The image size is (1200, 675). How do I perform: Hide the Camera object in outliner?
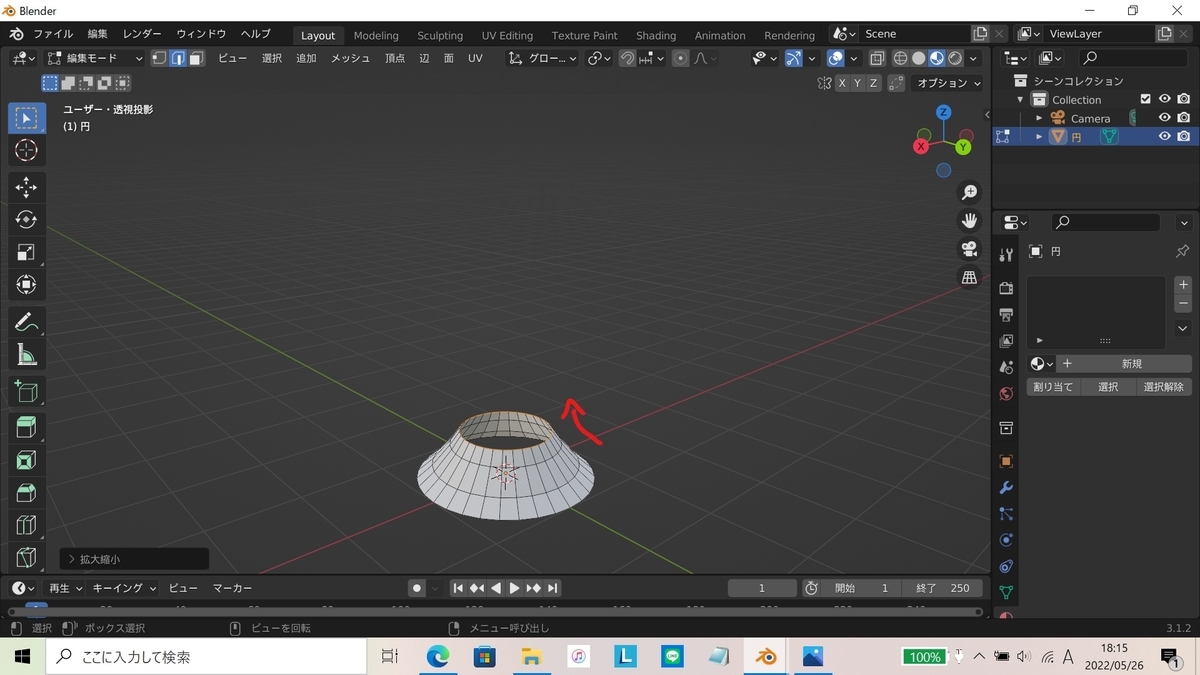(x=1164, y=118)
